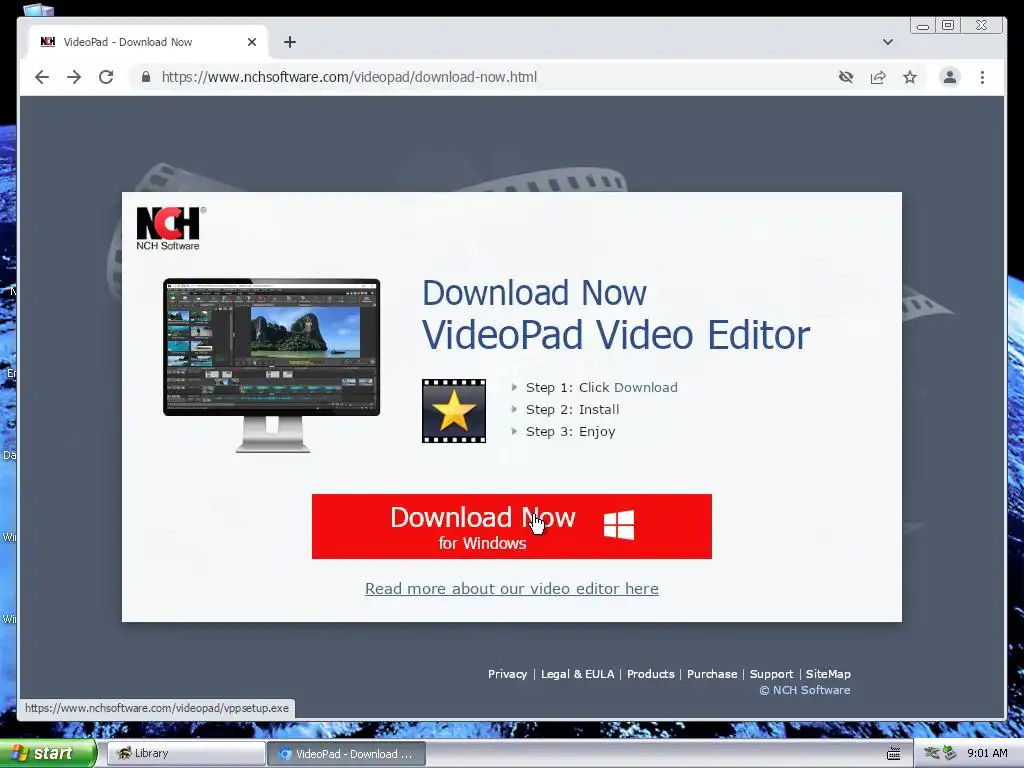This screenshot has height=768, width=1024.
Task: Click the Step 1: Click Download text
Action: (x=601, y=387)
